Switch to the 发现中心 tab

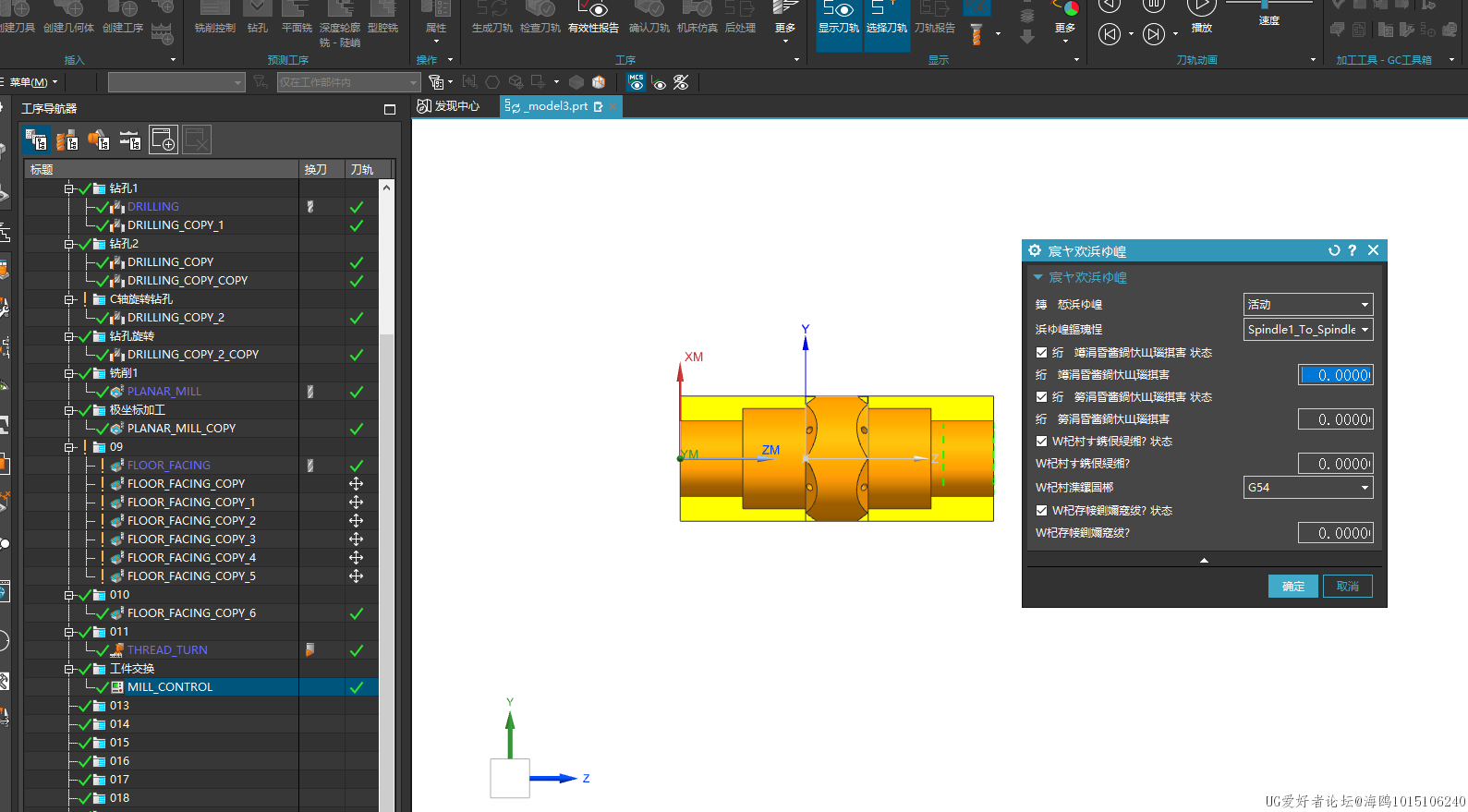tap(449, 106)
